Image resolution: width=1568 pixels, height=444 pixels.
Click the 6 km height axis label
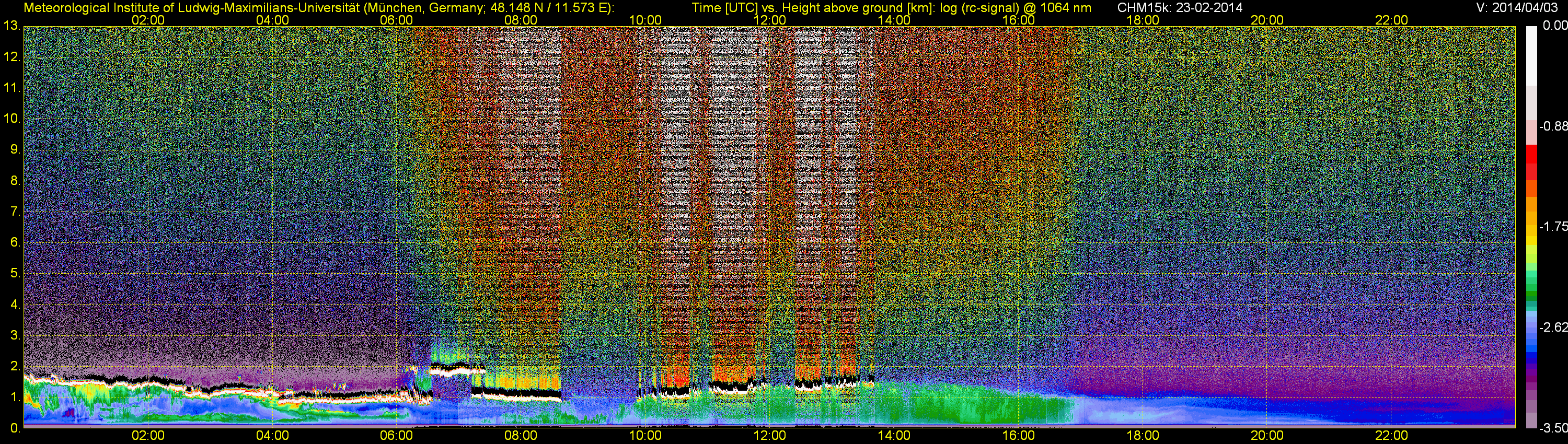point(15,242)
